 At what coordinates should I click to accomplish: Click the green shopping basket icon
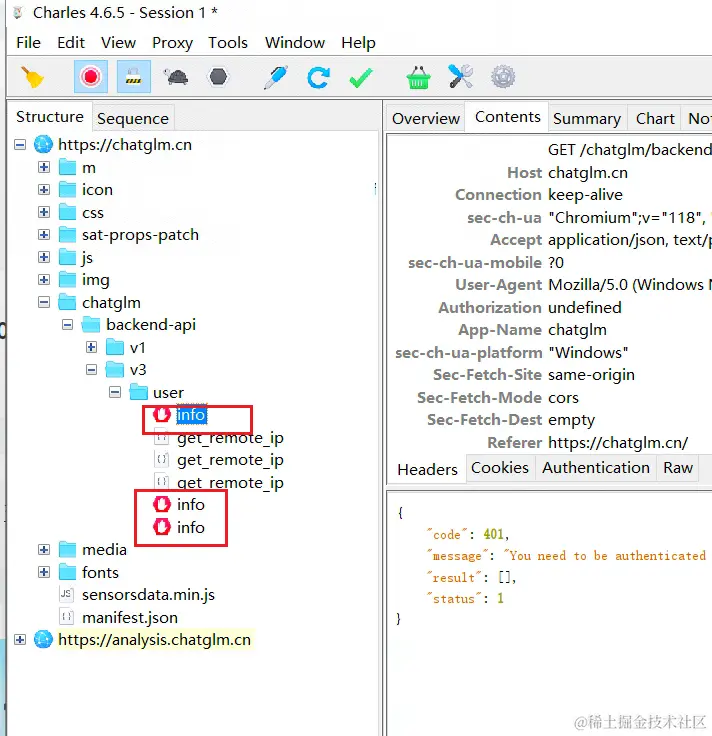pos(418,77)
